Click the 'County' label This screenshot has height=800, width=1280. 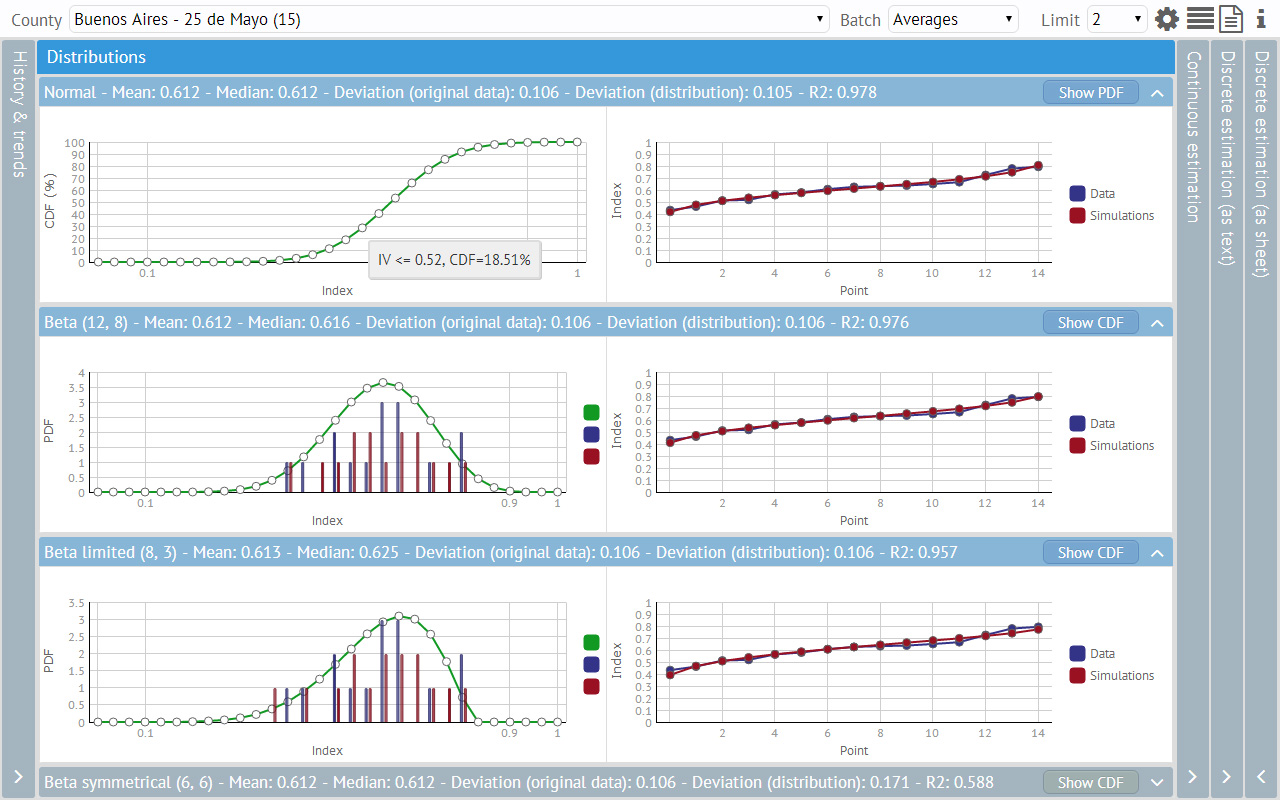pyautogui.click(x=37, y=19)
